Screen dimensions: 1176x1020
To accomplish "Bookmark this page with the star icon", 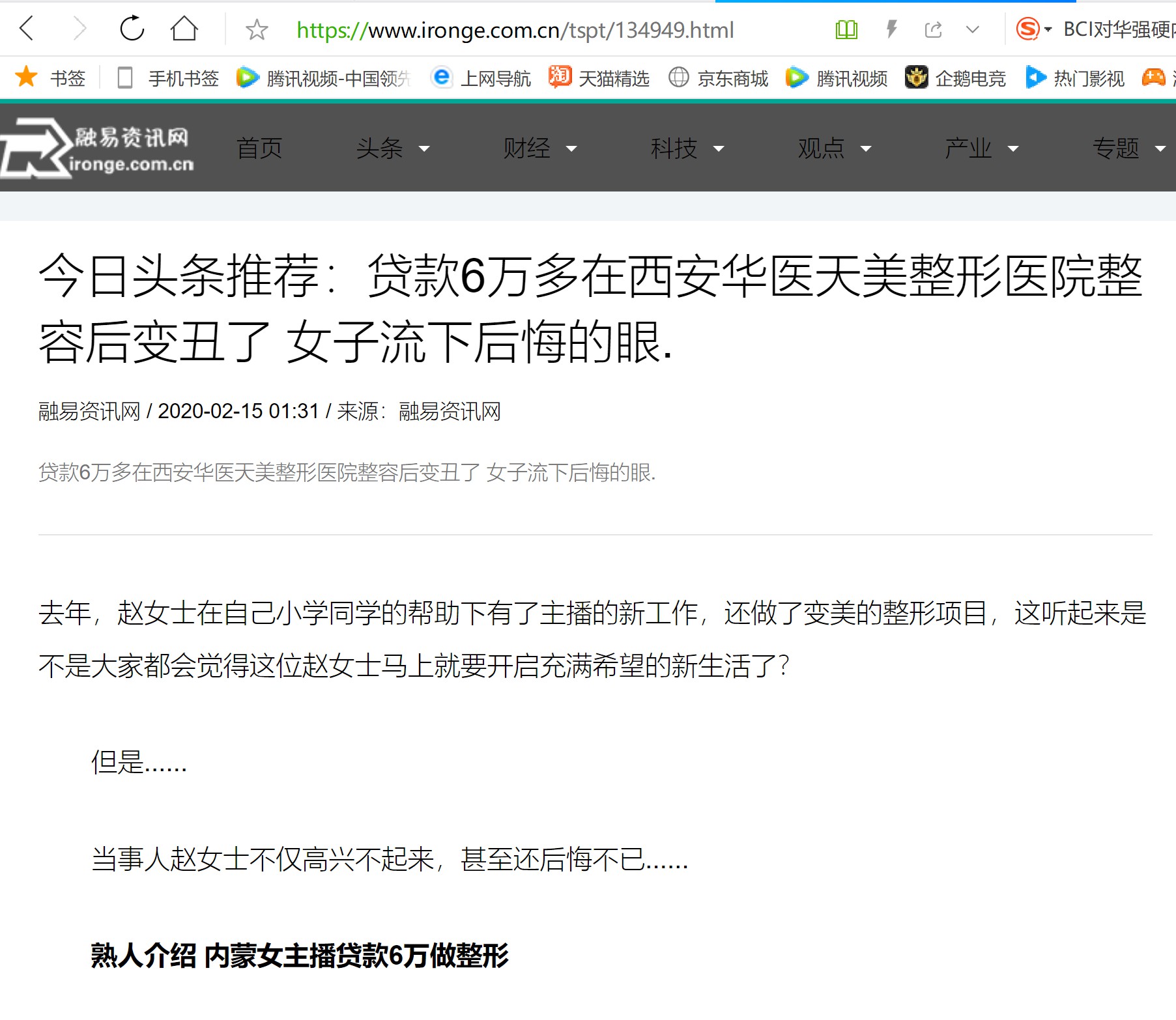I will point(257,29).
